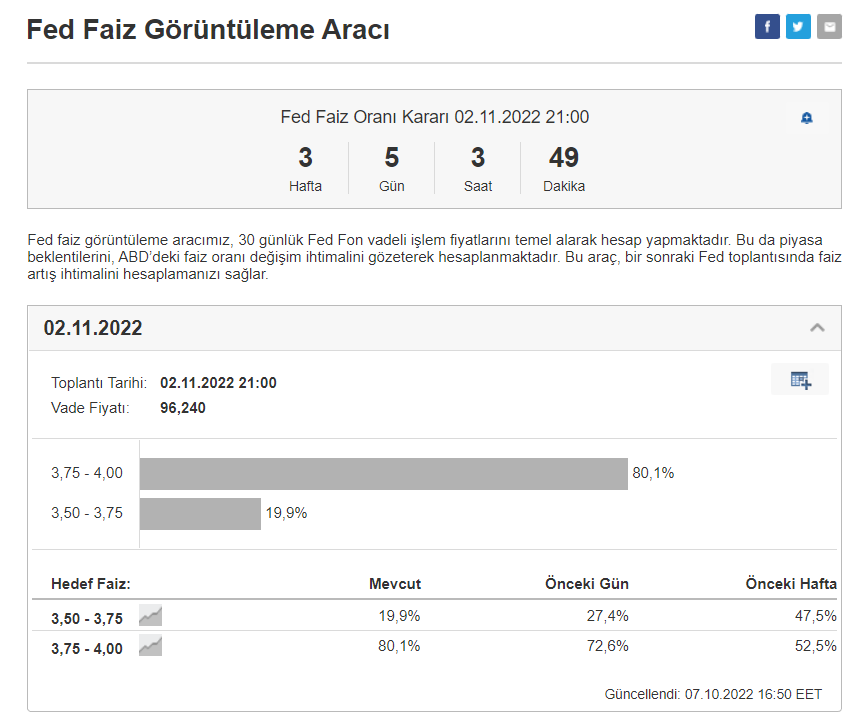Image resolution: width=862 pixels, height=725 pixels.
Task: Click the 3,75 - 4,00 table row label
Action: (87, 648)
